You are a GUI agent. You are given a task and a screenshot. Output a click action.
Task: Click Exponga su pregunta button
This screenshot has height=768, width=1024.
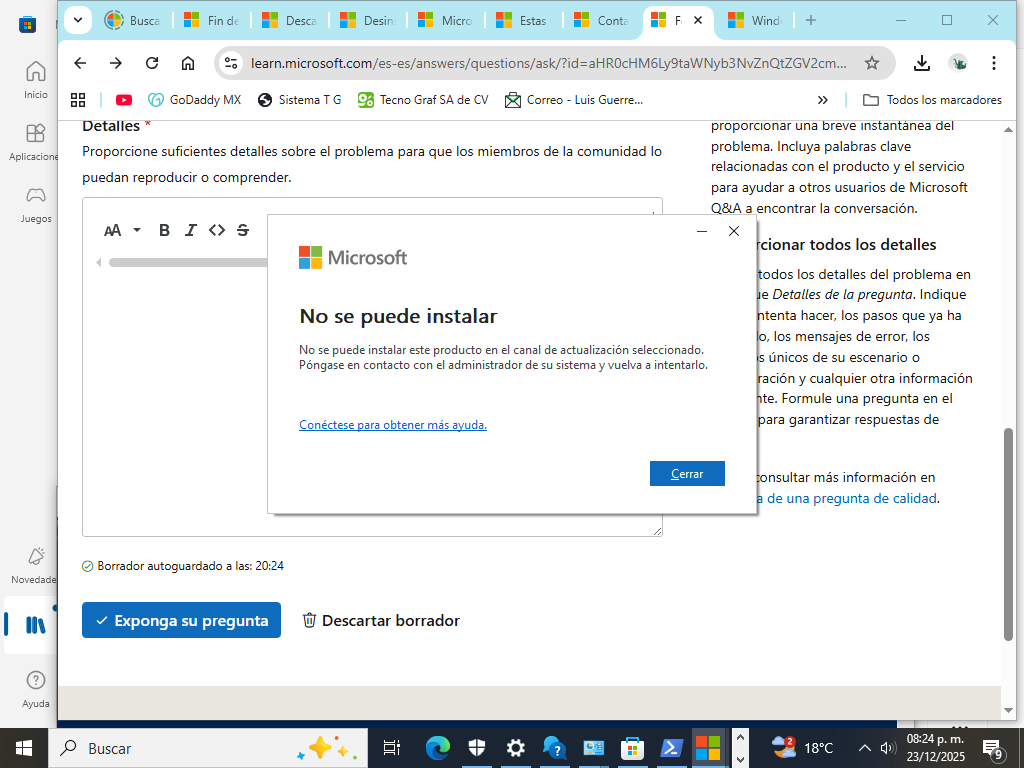182,620
